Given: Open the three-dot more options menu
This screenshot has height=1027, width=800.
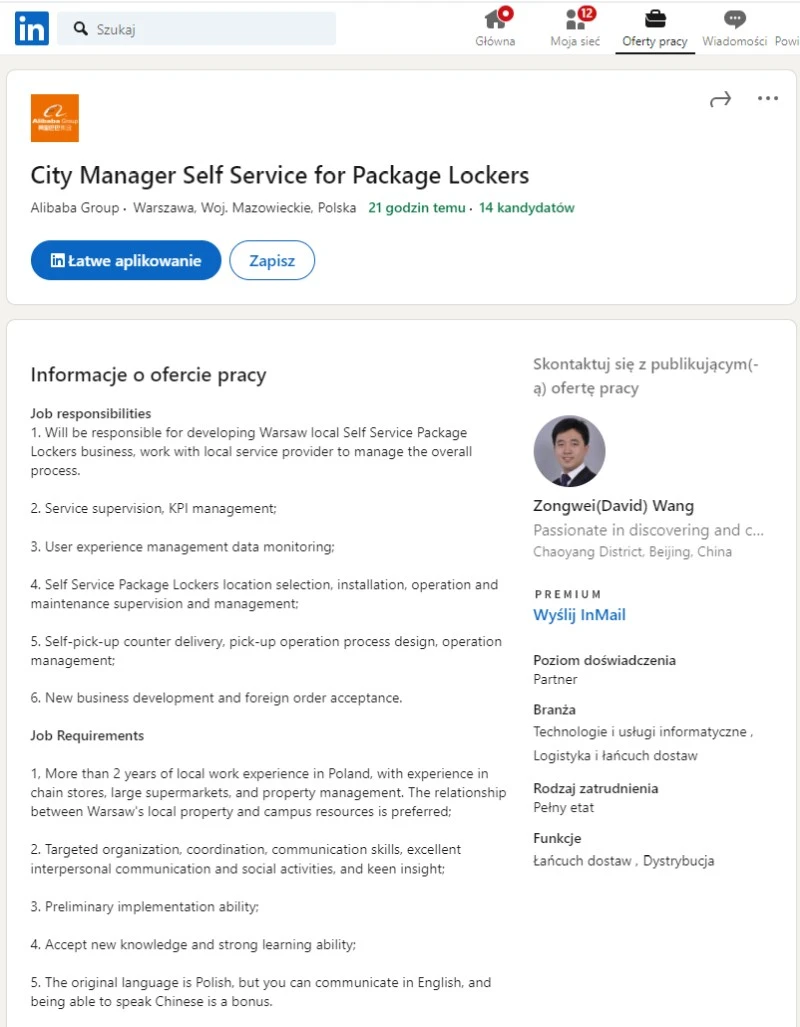Looking at the screenshot, I should point(768,99).
